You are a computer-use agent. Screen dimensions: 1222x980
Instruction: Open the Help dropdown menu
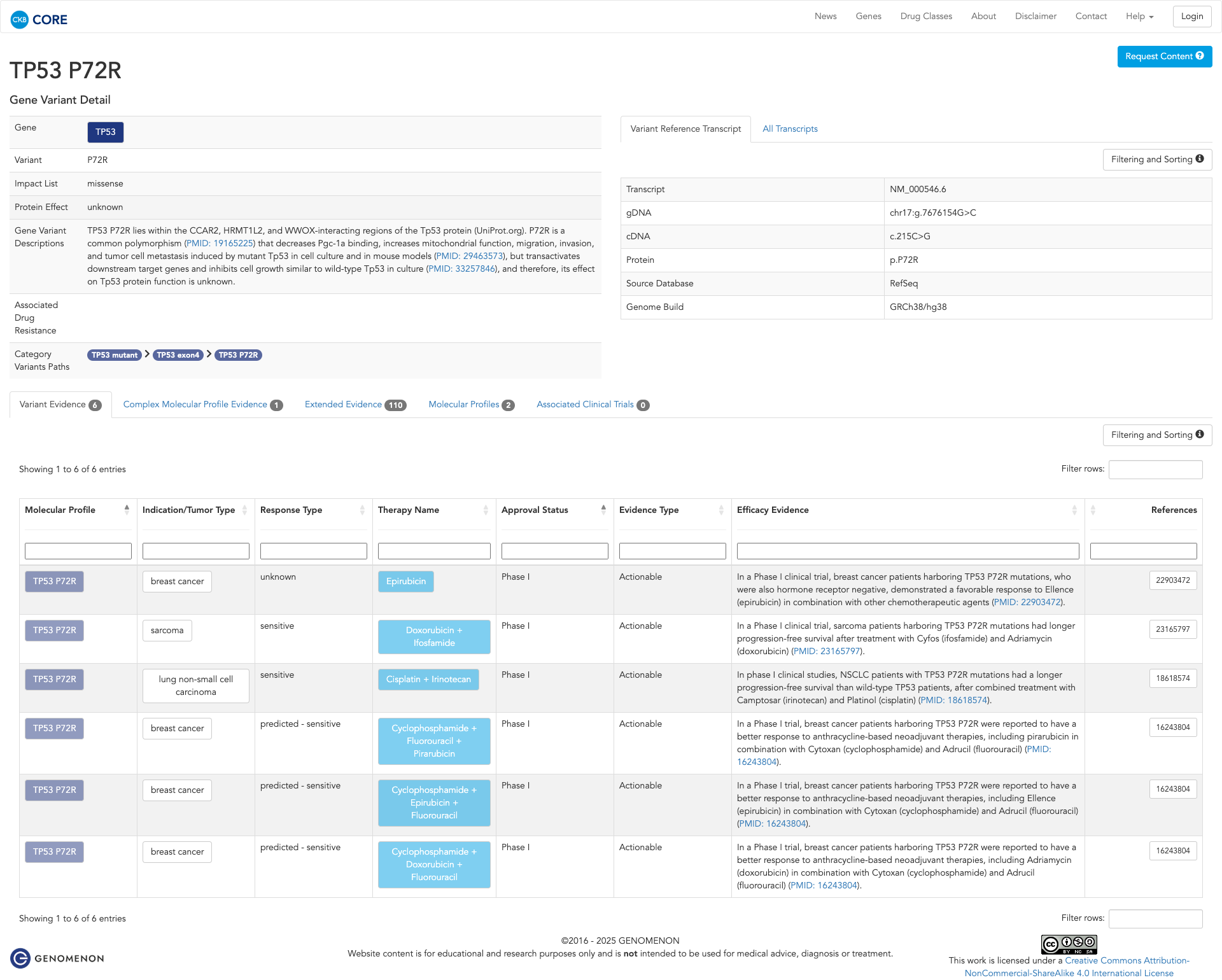click(1139, 17)
